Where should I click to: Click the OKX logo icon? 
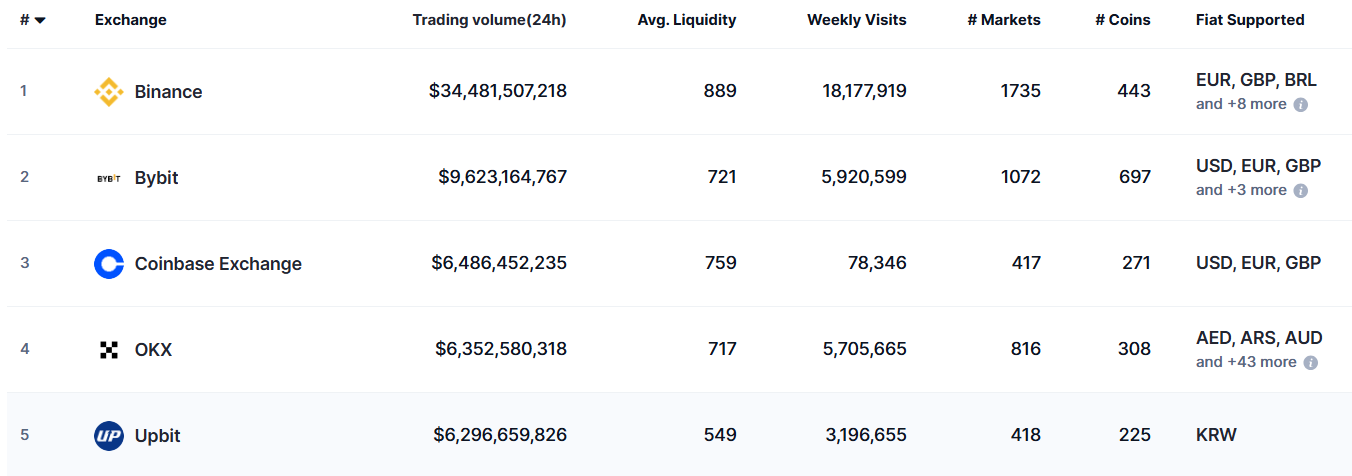click(109, 350)
